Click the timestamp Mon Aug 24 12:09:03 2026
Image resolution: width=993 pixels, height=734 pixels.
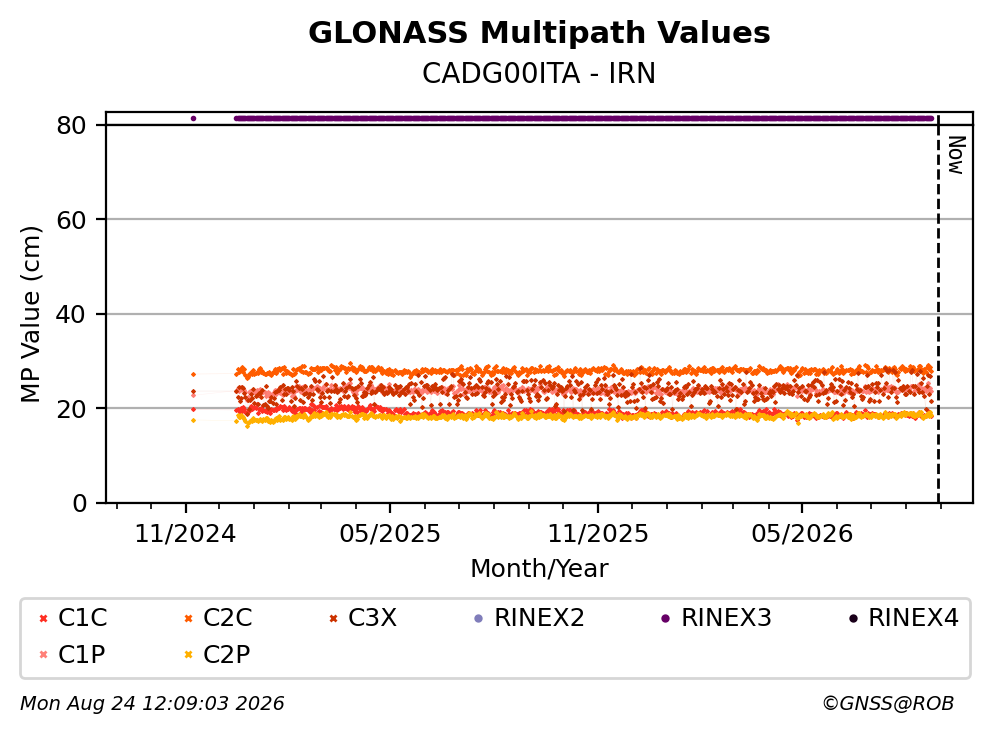(152, 703)
